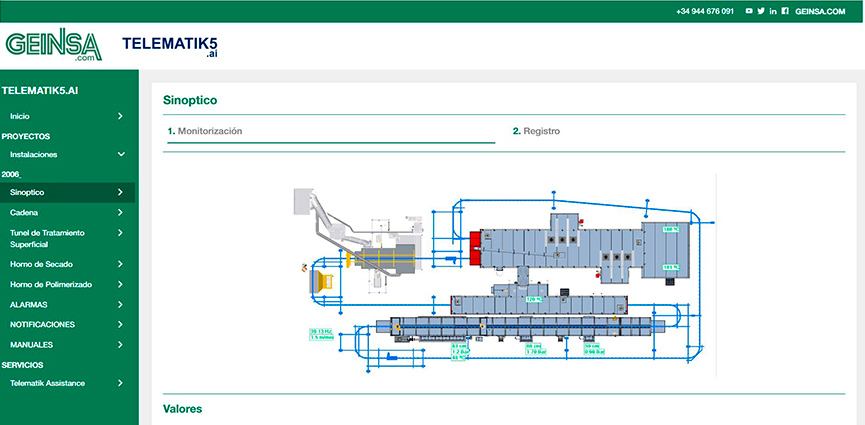Screen dimensions: 865x425
Task: Open the LinkedIn icon in header
Action: coord(773,11)
